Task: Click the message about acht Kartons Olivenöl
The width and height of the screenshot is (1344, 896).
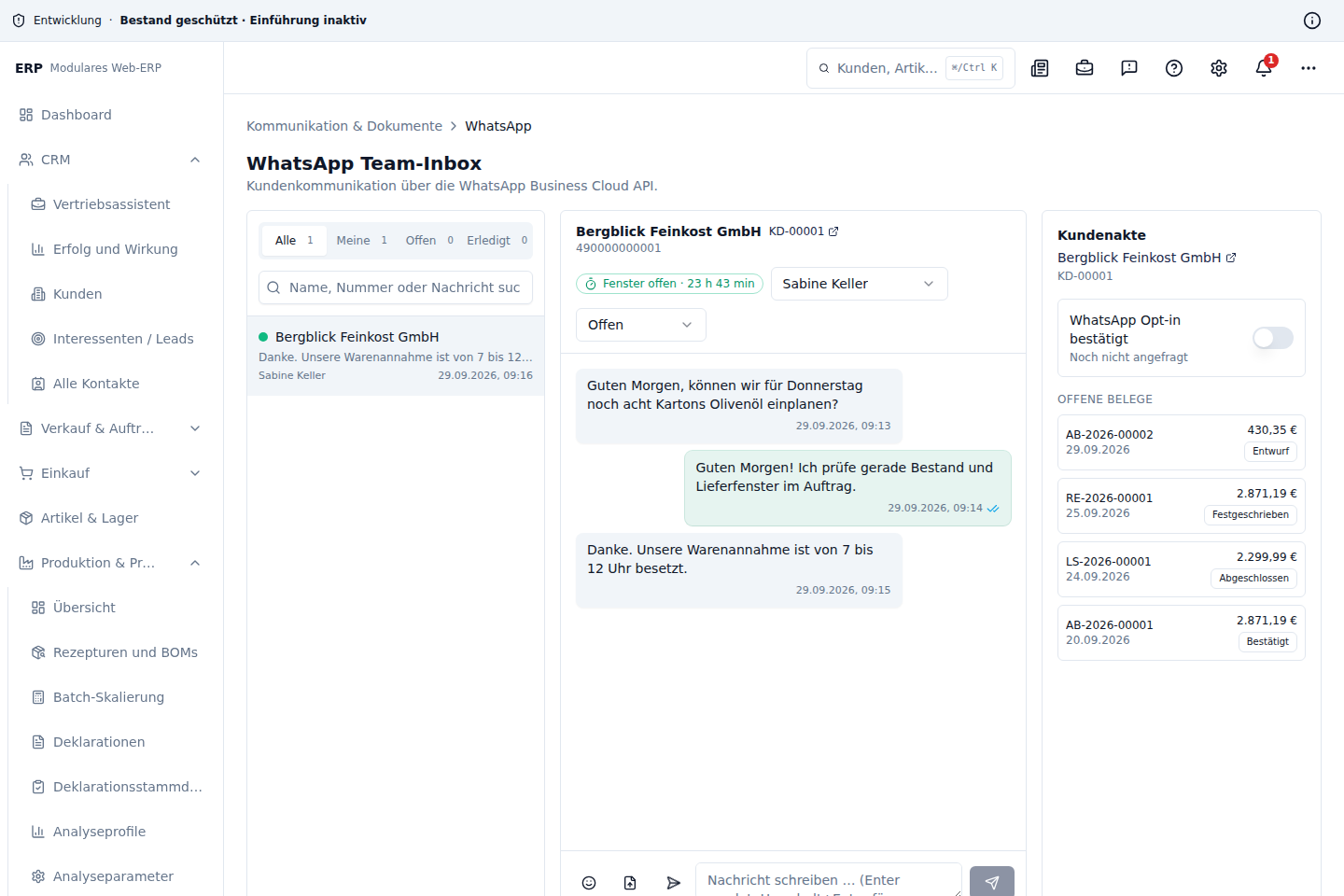Action: [739, 406]
